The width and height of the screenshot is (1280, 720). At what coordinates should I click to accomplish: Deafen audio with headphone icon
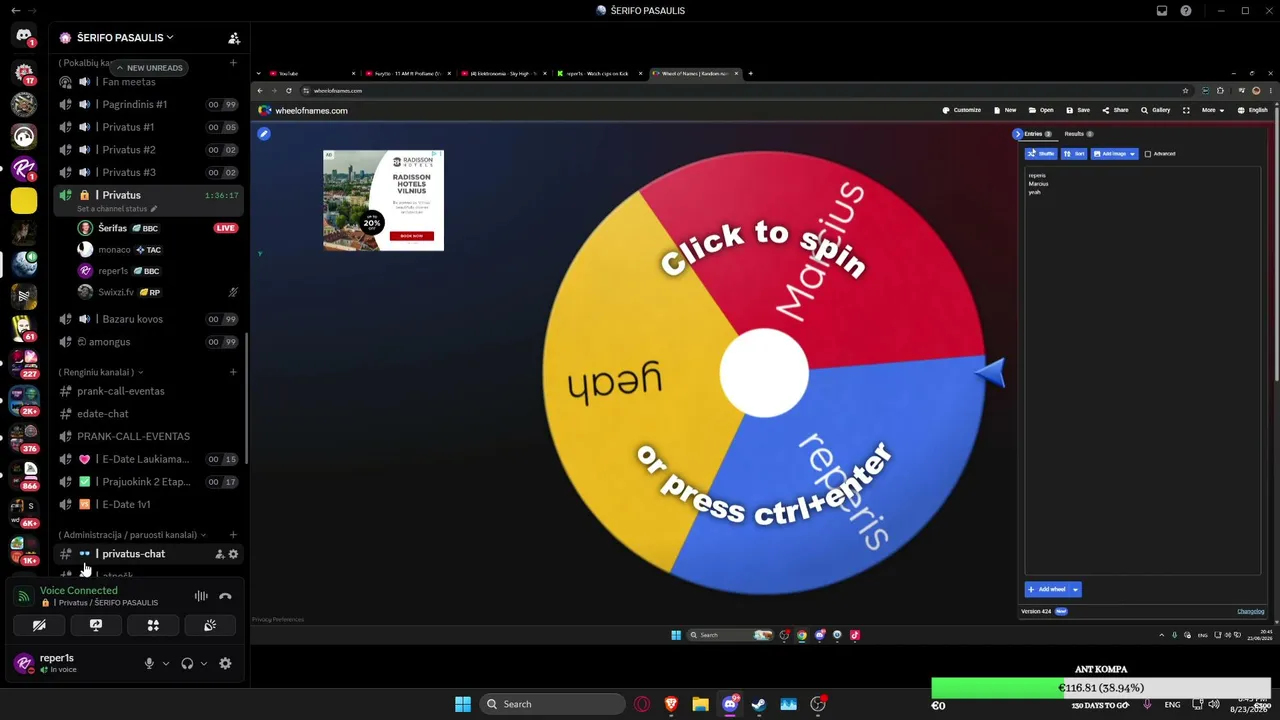click(187, 663)
